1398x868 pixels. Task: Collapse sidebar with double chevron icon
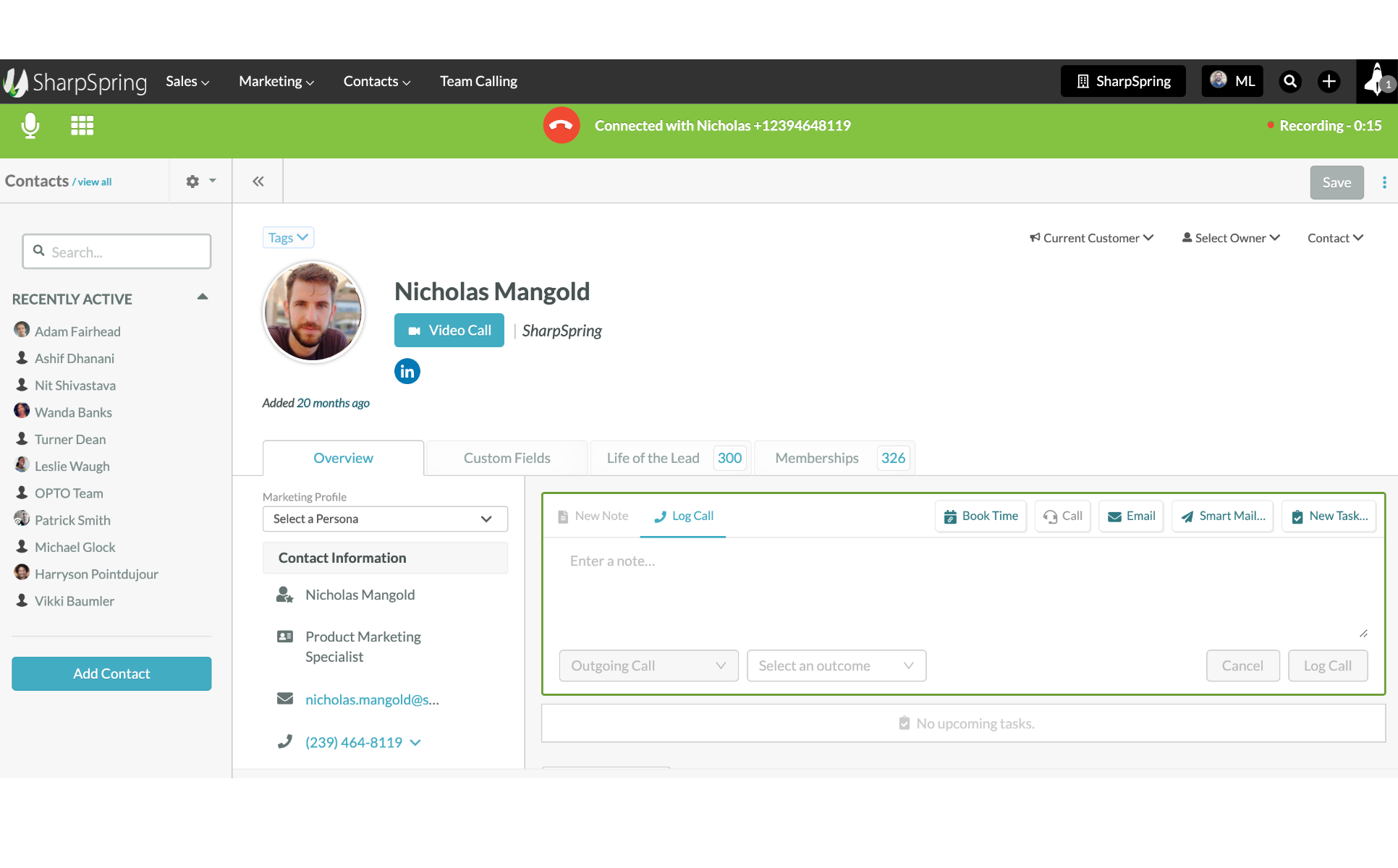258,182
